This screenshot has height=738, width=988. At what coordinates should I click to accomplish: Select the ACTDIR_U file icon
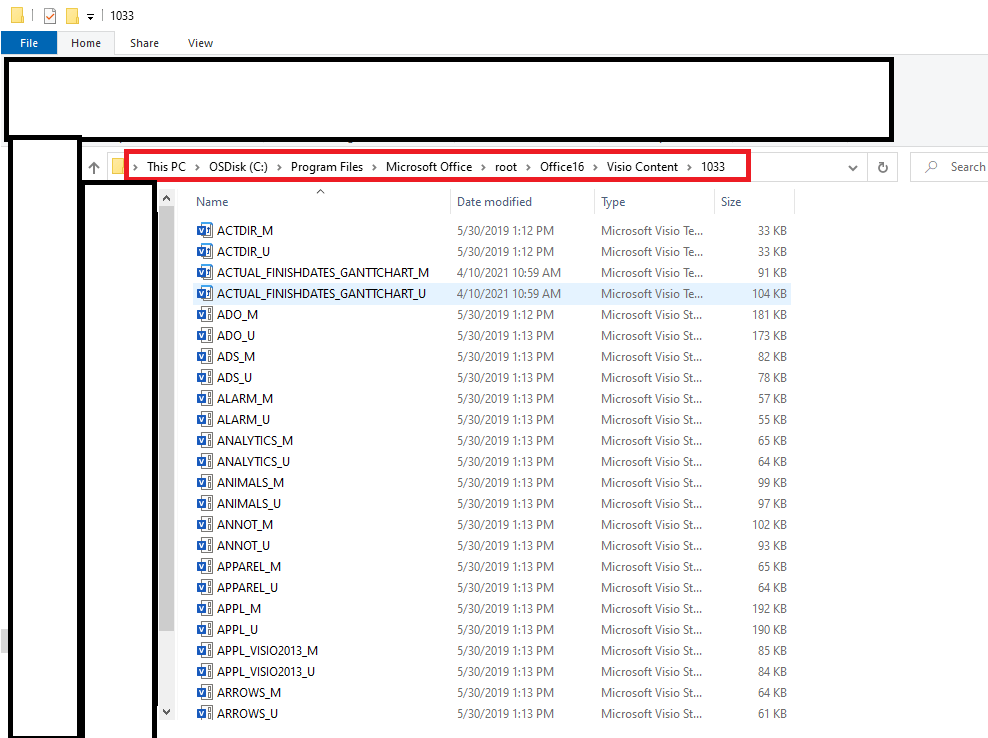[204, 251]
